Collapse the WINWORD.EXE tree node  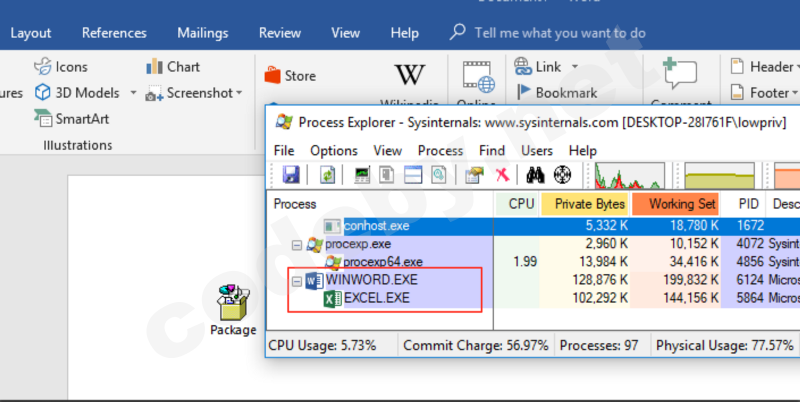pos(297,281)
